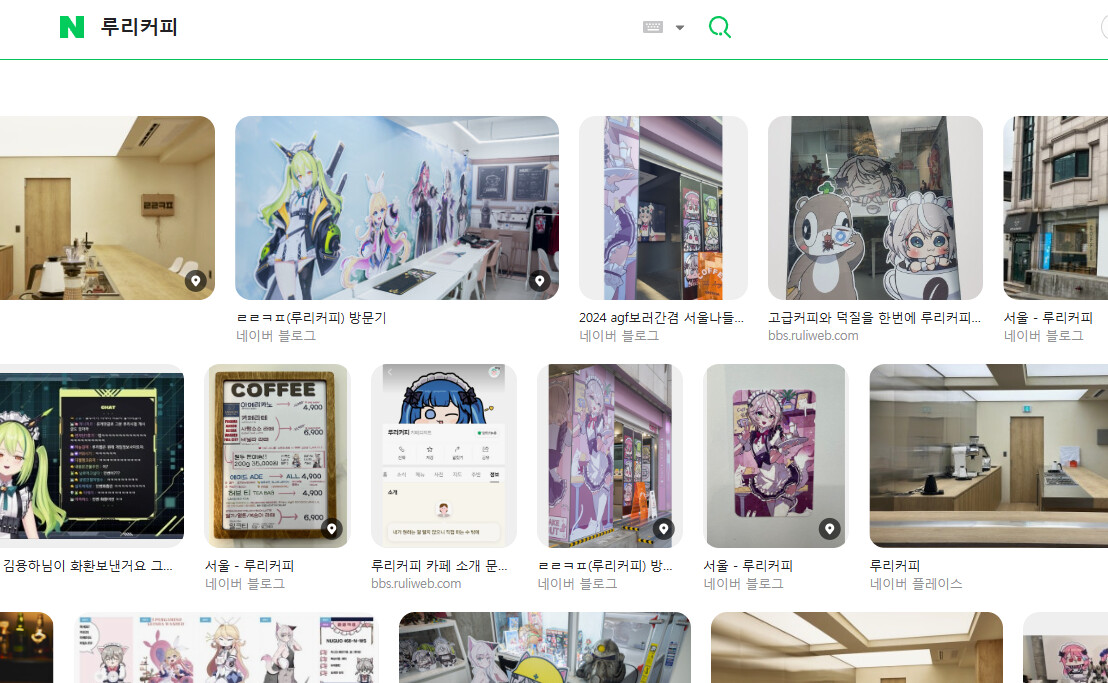Open the street building exterior thumbnail
The image size is (1108, 683).
(x=1056, y=208)
